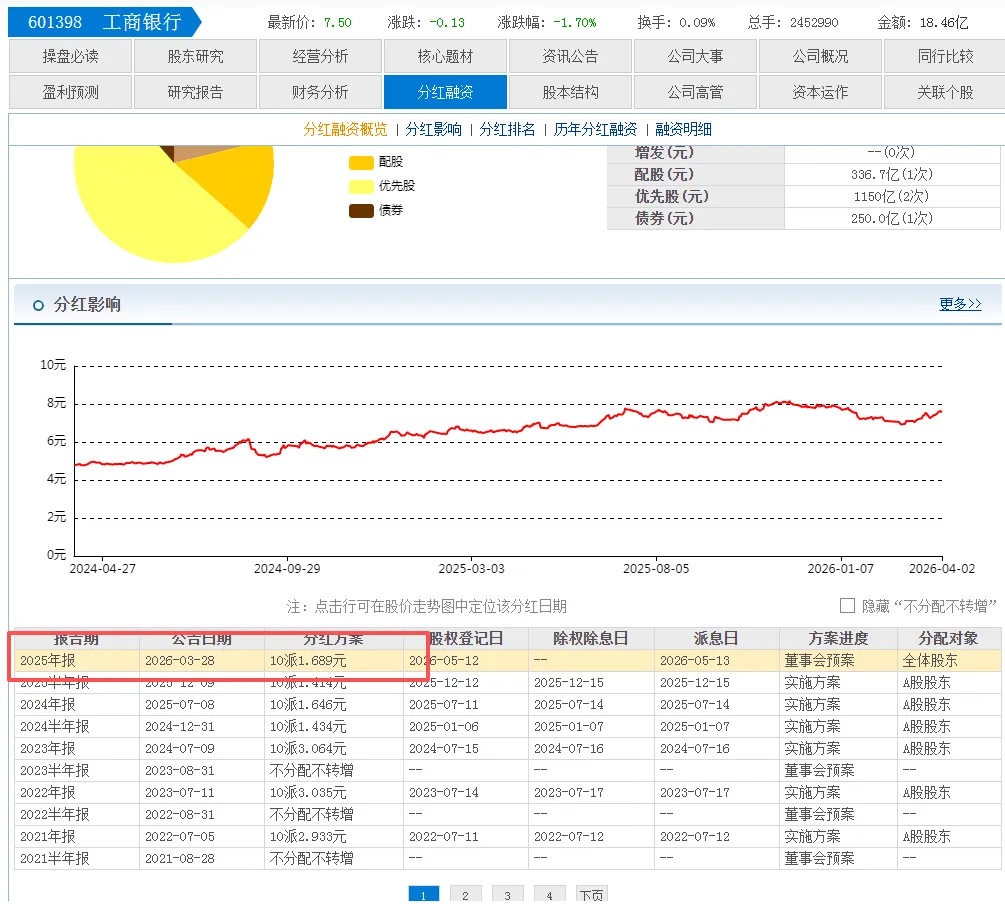
Task: Switch to 盈利预测 tab
Action: [70, 92]
